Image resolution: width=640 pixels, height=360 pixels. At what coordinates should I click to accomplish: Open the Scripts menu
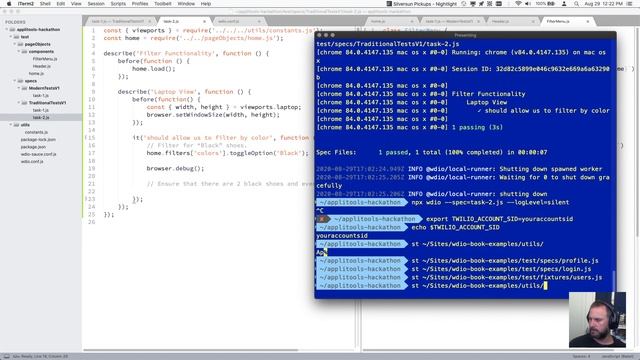(118, 4)
